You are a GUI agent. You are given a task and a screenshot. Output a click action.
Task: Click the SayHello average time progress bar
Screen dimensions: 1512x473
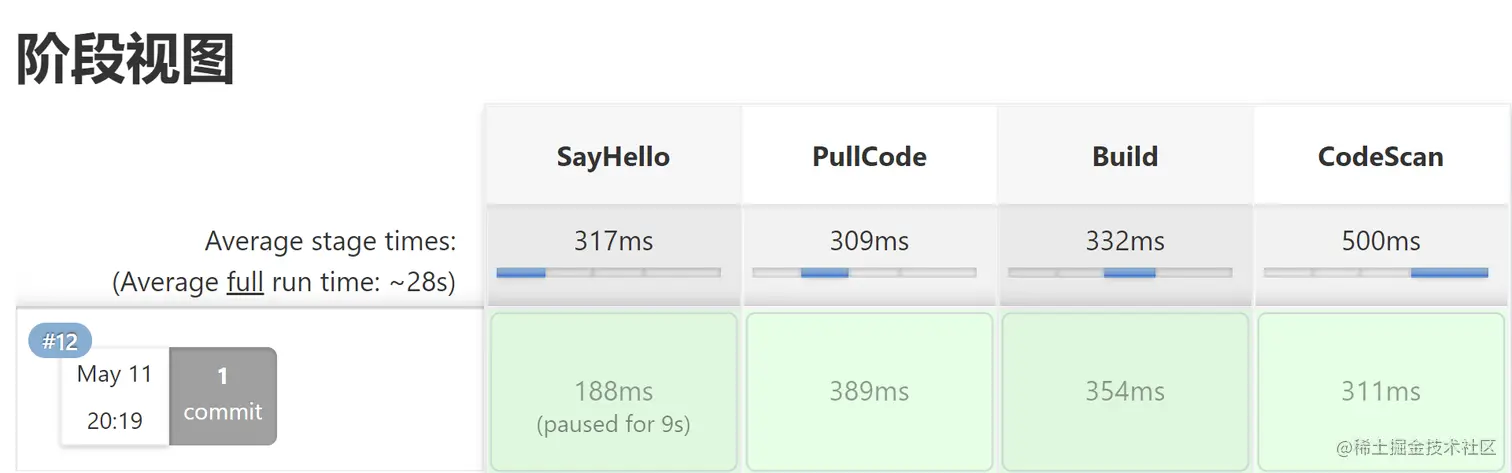pos(608,272)
